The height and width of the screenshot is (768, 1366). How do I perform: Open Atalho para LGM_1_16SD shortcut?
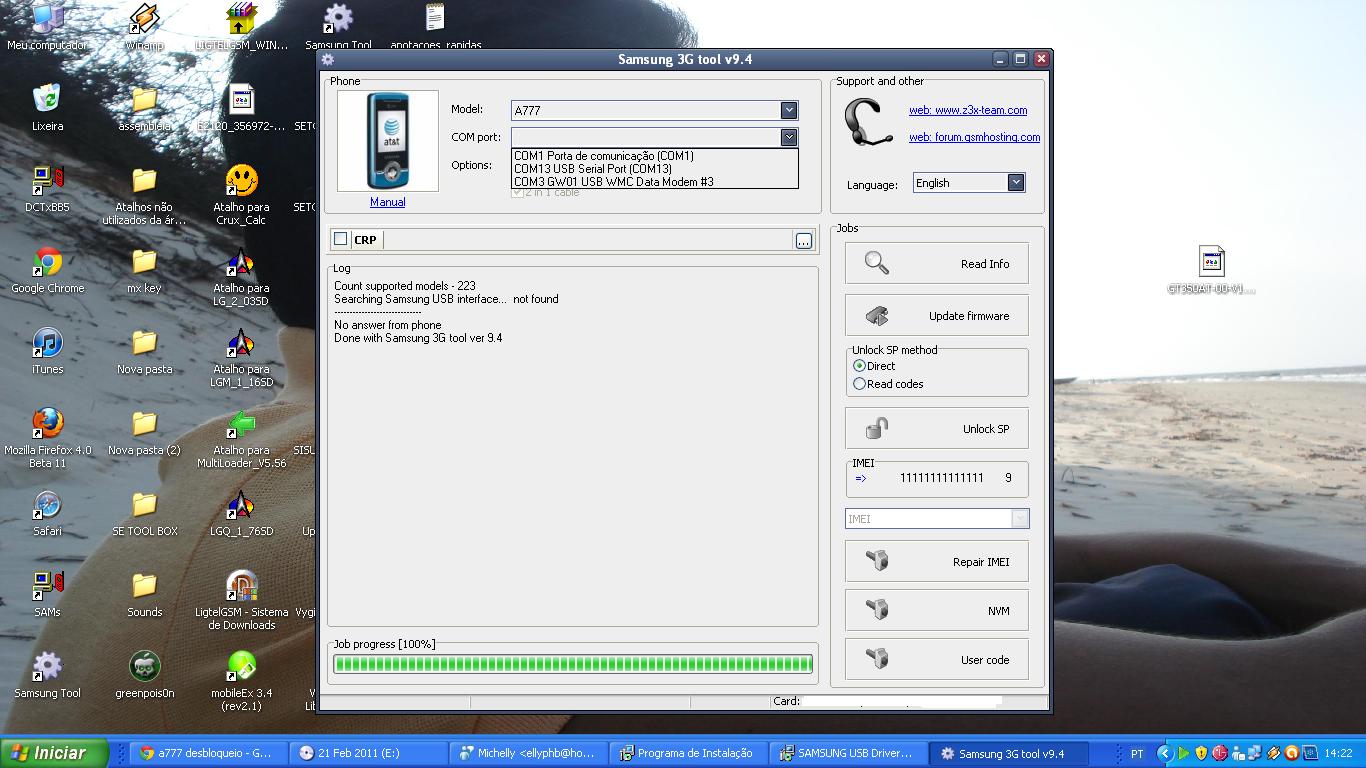(x=241, y=356)
